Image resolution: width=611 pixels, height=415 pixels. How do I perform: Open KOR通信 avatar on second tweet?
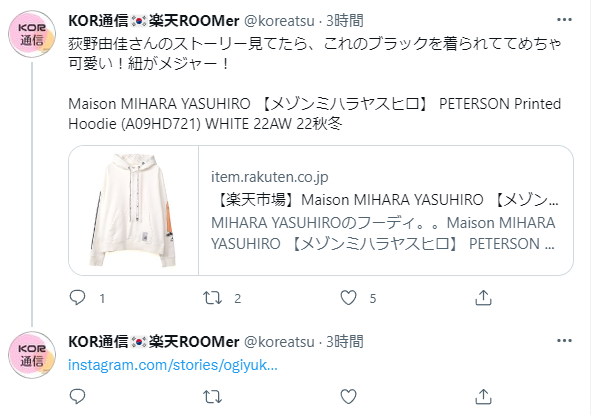[32, 355]
